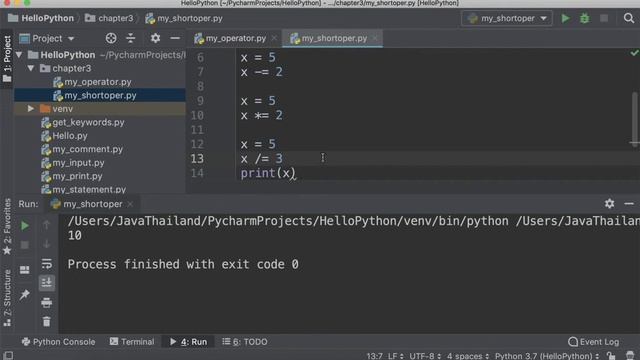This screenshot has height=360, width=640.
Task: Click chapter3 breadcrumb in navigation bar
Action: pos(109,18)
